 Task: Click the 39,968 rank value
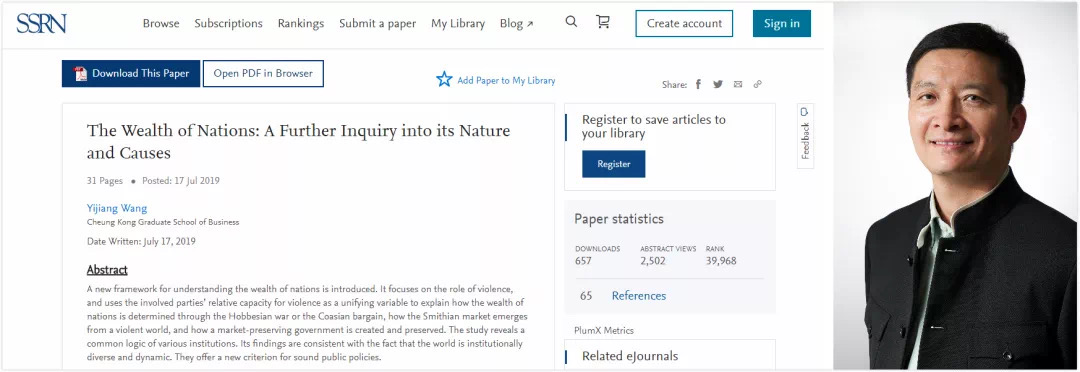(721, 261)
